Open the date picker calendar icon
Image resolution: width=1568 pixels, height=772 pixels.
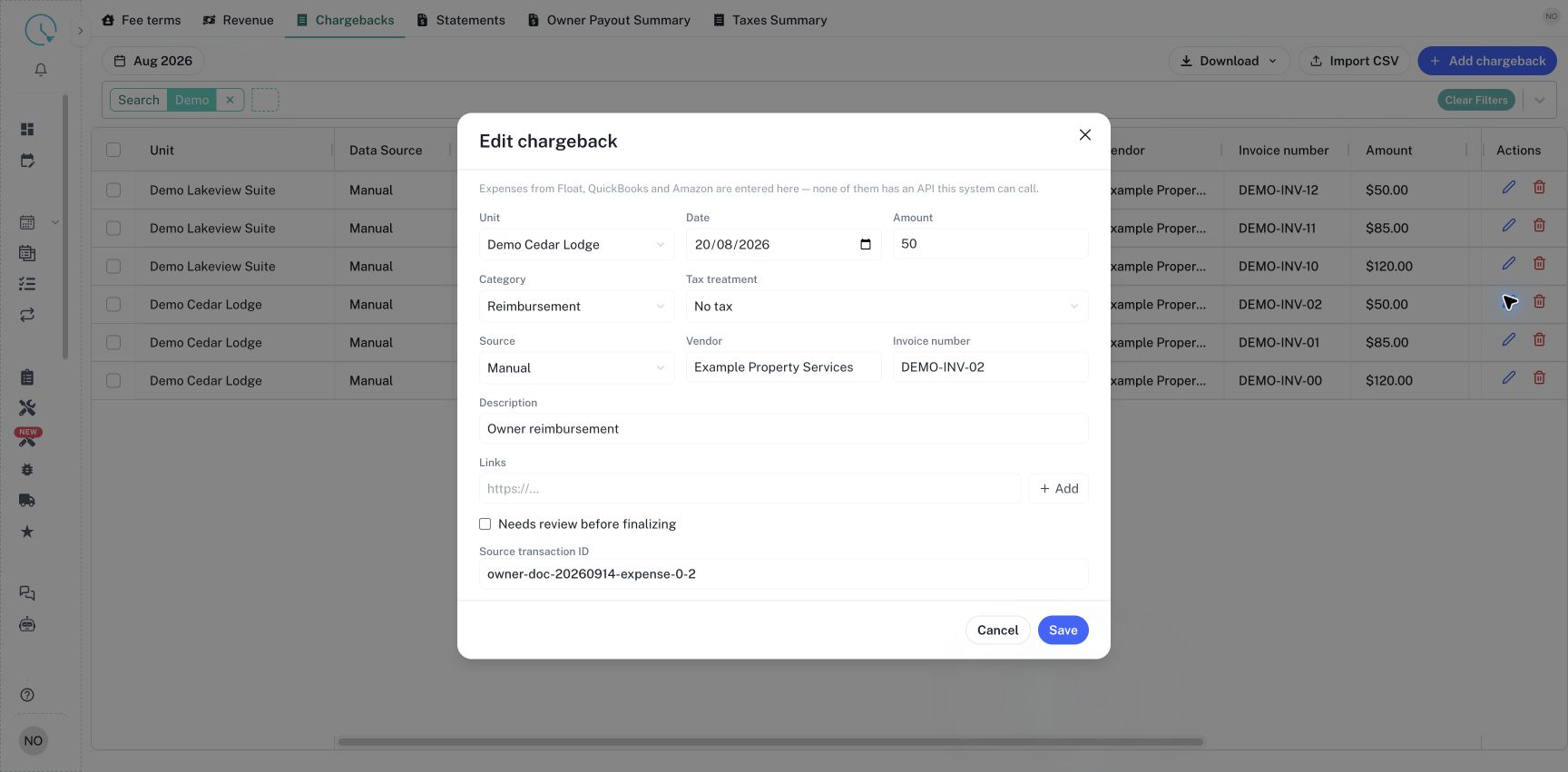click(866, 244)
